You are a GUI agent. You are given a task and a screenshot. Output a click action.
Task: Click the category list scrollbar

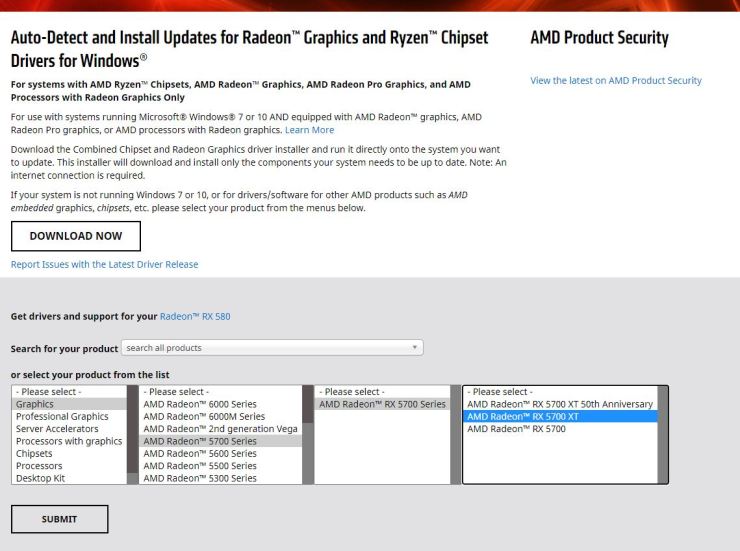click(133, 434)
